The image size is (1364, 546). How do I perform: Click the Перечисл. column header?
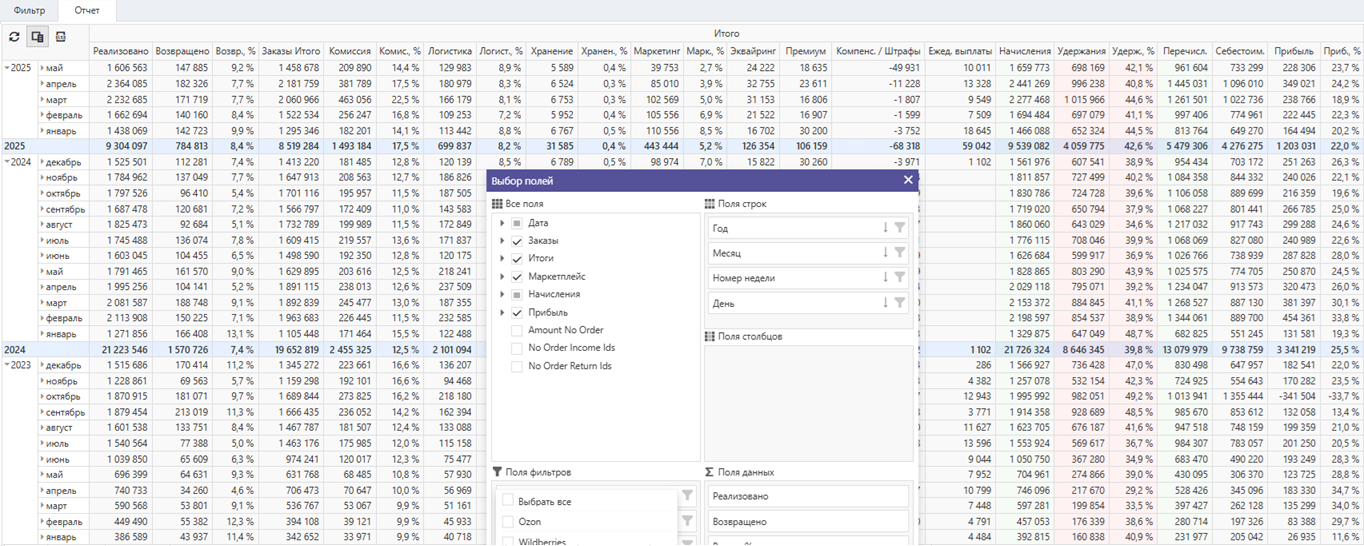pyautogui.click(x=1186, y=51)
